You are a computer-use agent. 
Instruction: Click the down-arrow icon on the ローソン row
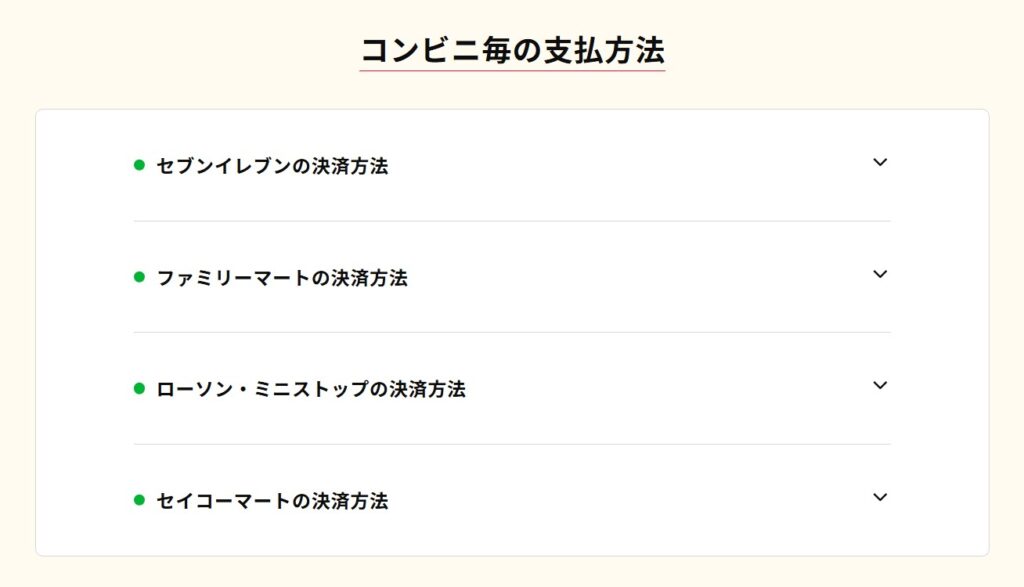[879, 386]
